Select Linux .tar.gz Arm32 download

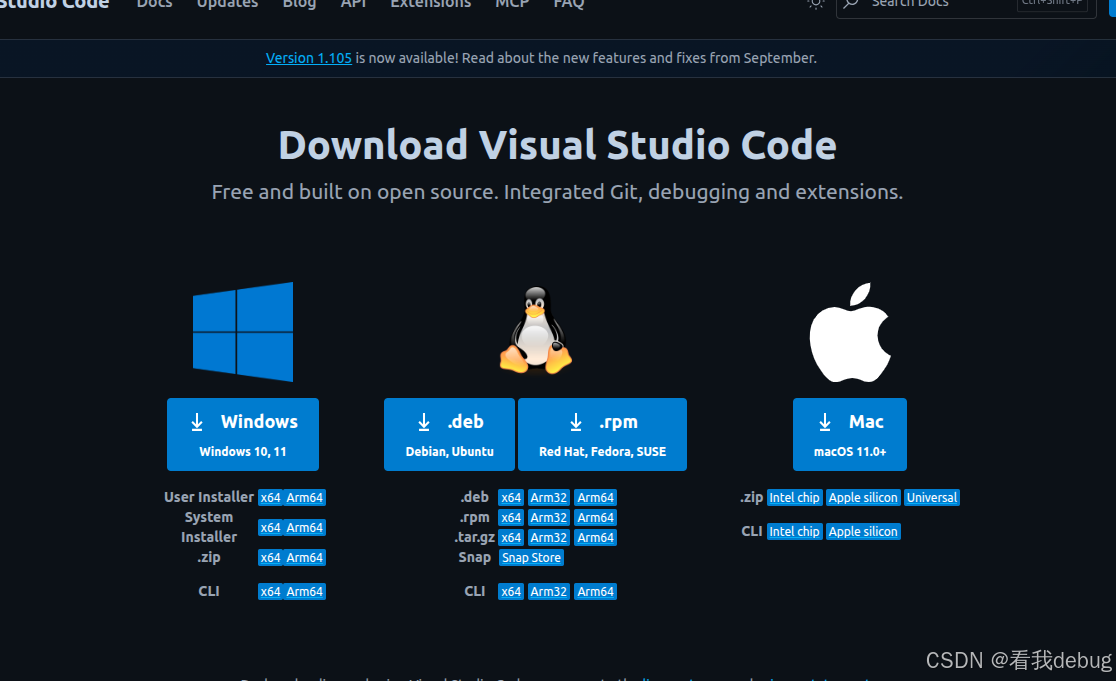(549, 537)
